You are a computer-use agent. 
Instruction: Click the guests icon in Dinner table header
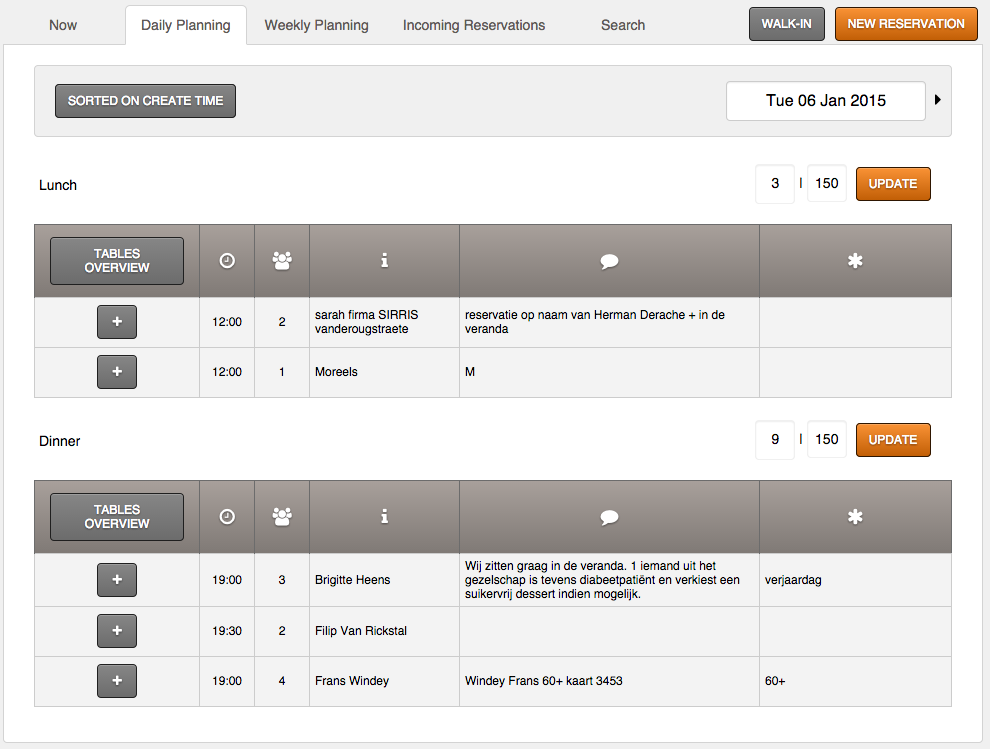pyautogui.click(x=282, y=517)
